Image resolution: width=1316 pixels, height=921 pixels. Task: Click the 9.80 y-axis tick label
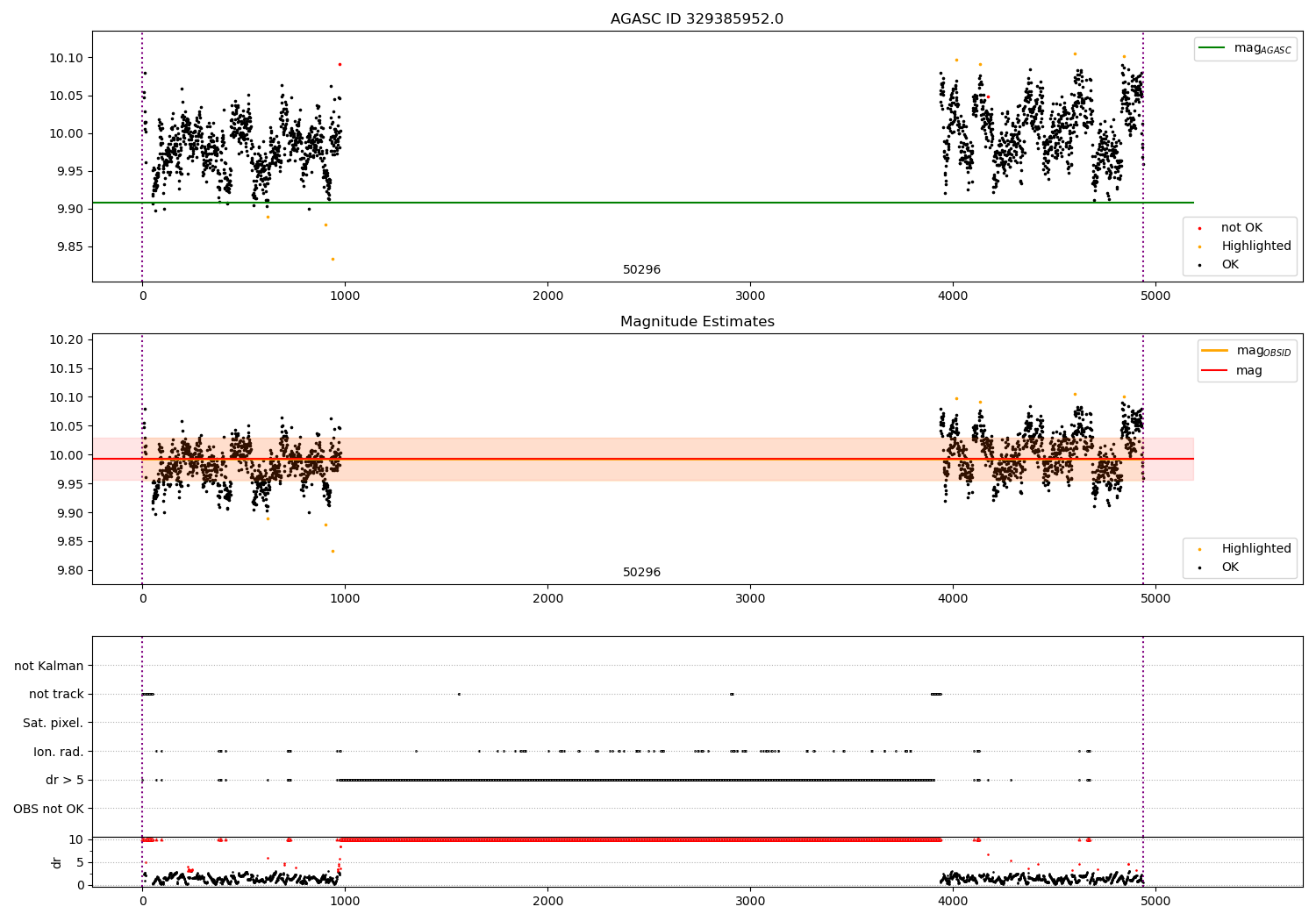70,571
